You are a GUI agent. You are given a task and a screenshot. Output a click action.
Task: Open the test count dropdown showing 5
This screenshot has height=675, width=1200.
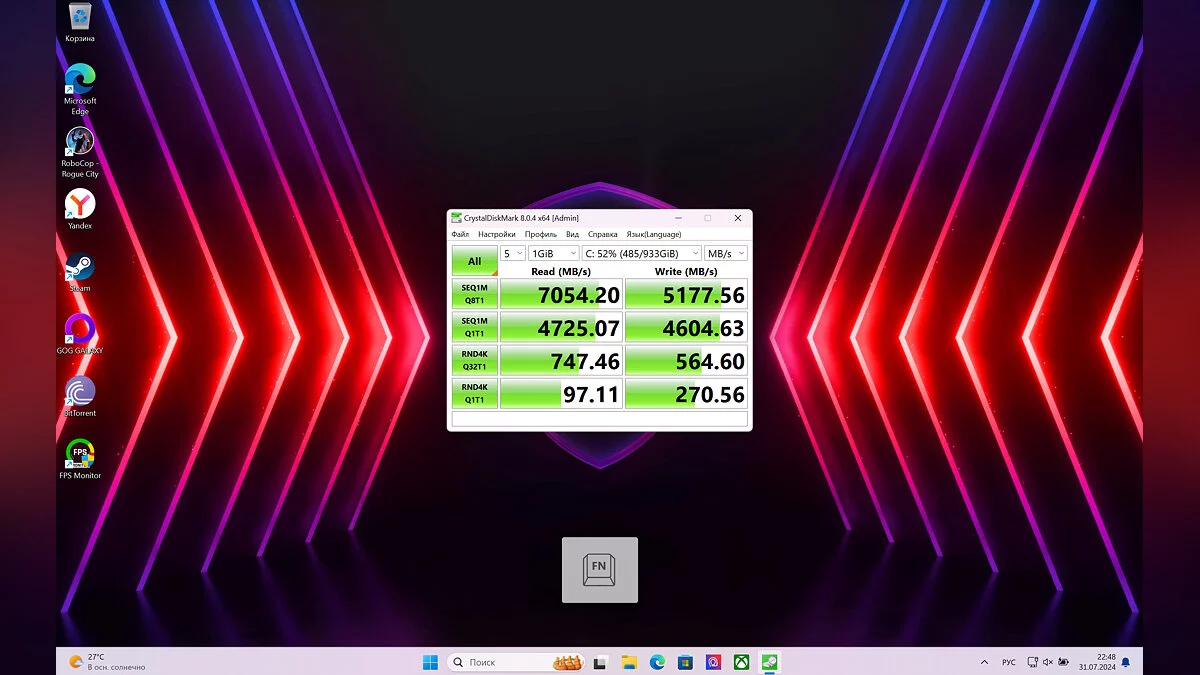(x=513, y=253)
